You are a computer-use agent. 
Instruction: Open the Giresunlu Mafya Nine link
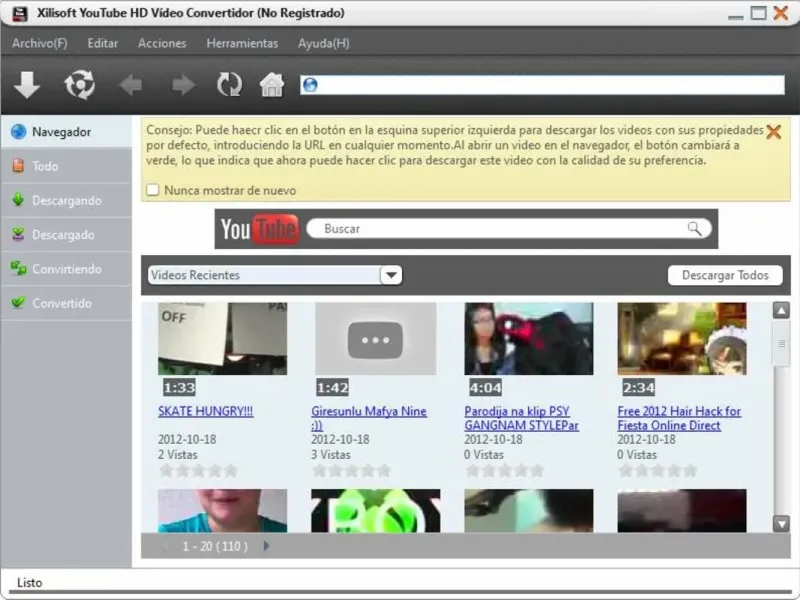coord(369,418)
